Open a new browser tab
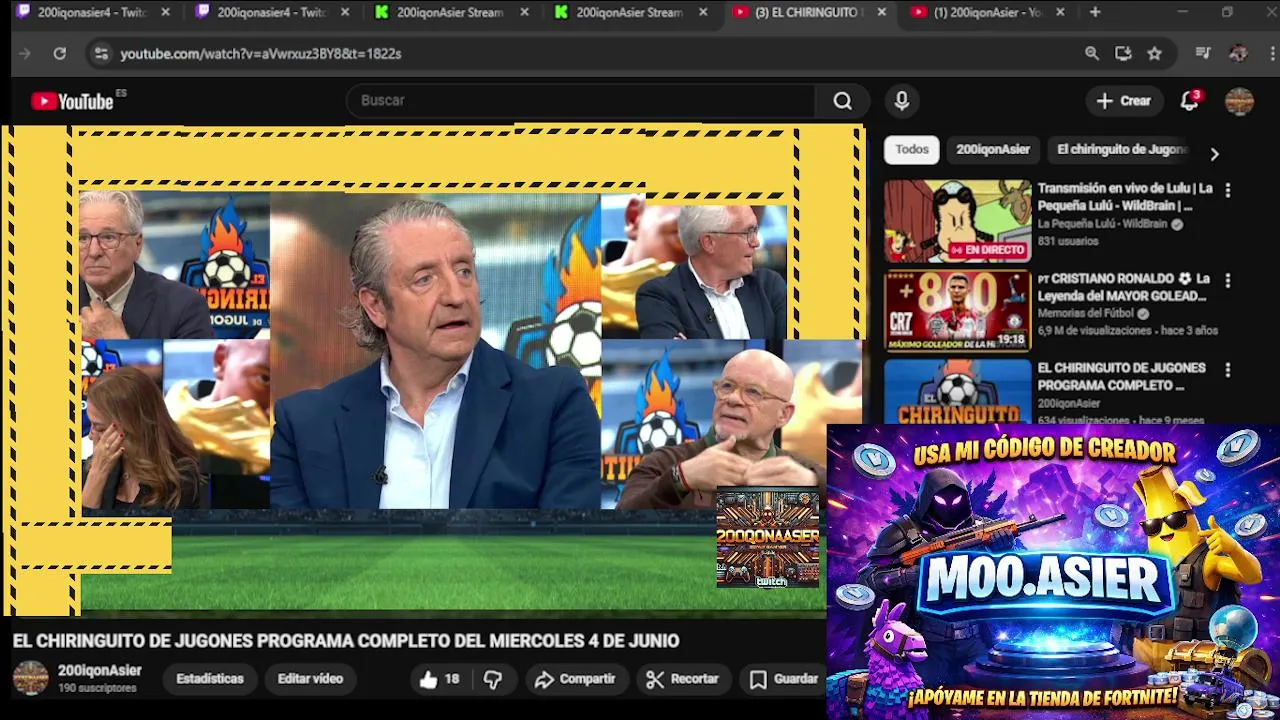 click(x=1095, y=12)
